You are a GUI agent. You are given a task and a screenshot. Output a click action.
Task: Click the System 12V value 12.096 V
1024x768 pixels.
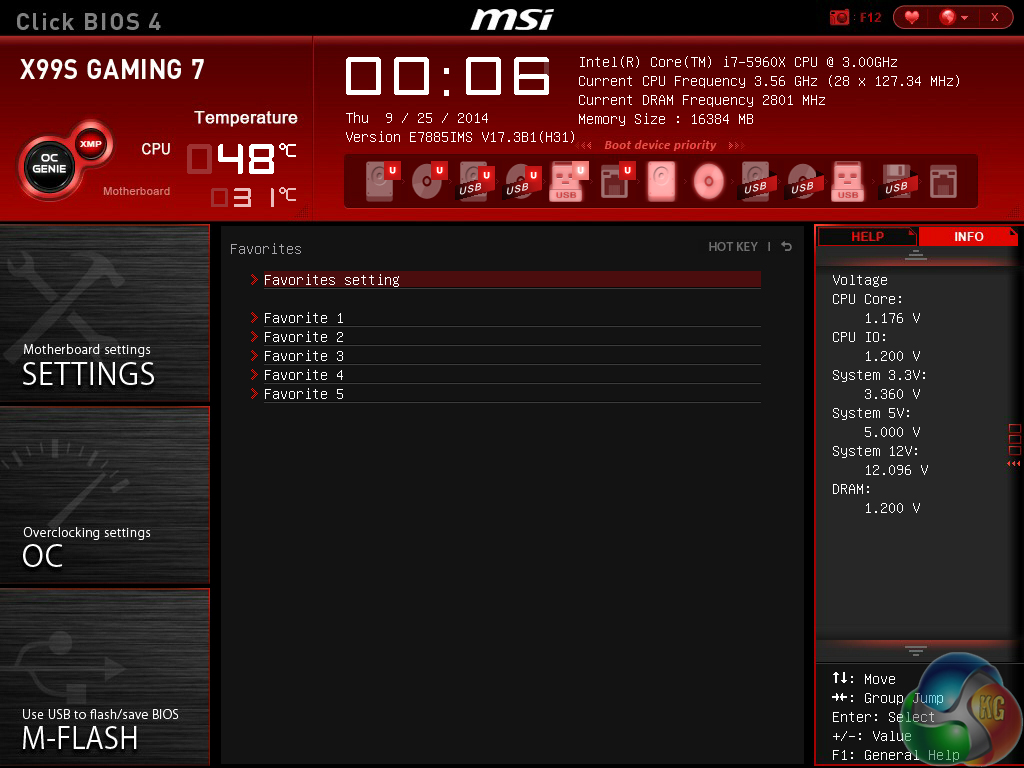[896, 470]
